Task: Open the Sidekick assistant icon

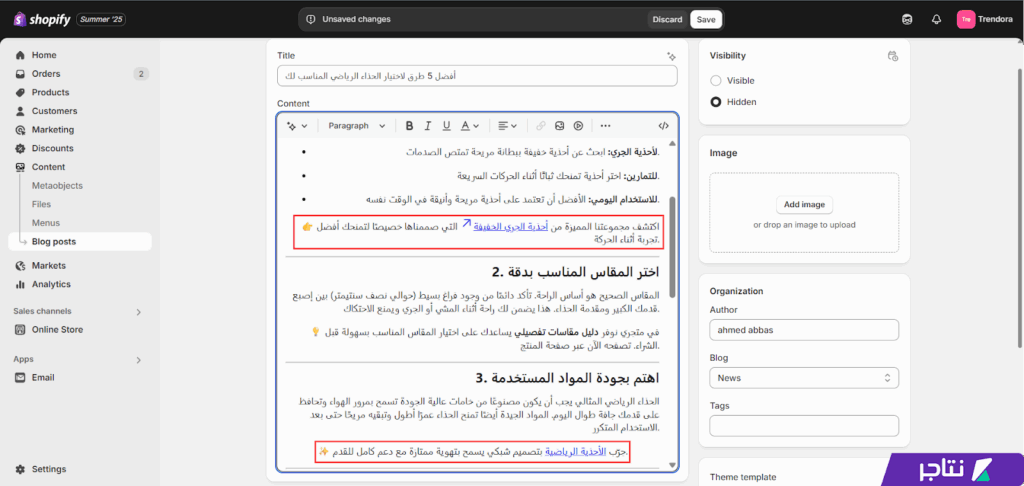Action: (906, 20)
